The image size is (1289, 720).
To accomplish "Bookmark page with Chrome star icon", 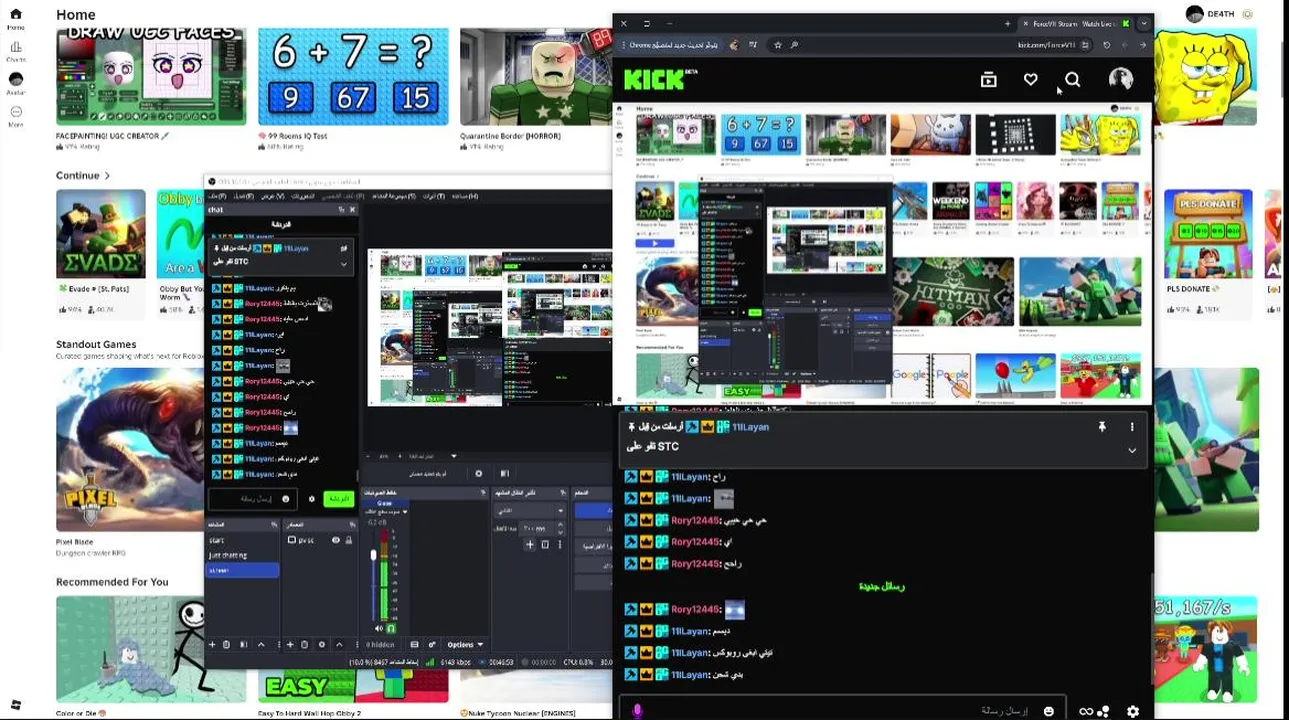I will pyautogui.click(x=777, y=45).
